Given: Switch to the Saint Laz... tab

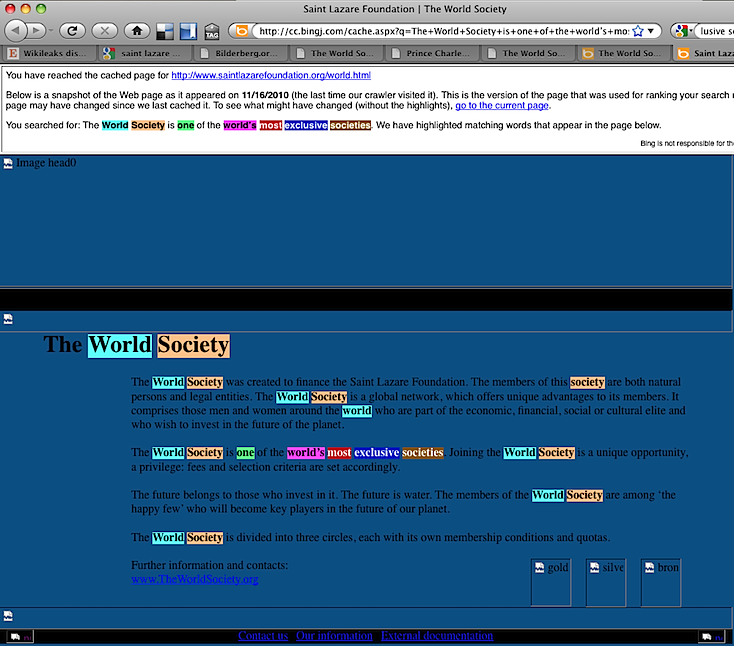Looking at the screenshot, I should [705, 53].
